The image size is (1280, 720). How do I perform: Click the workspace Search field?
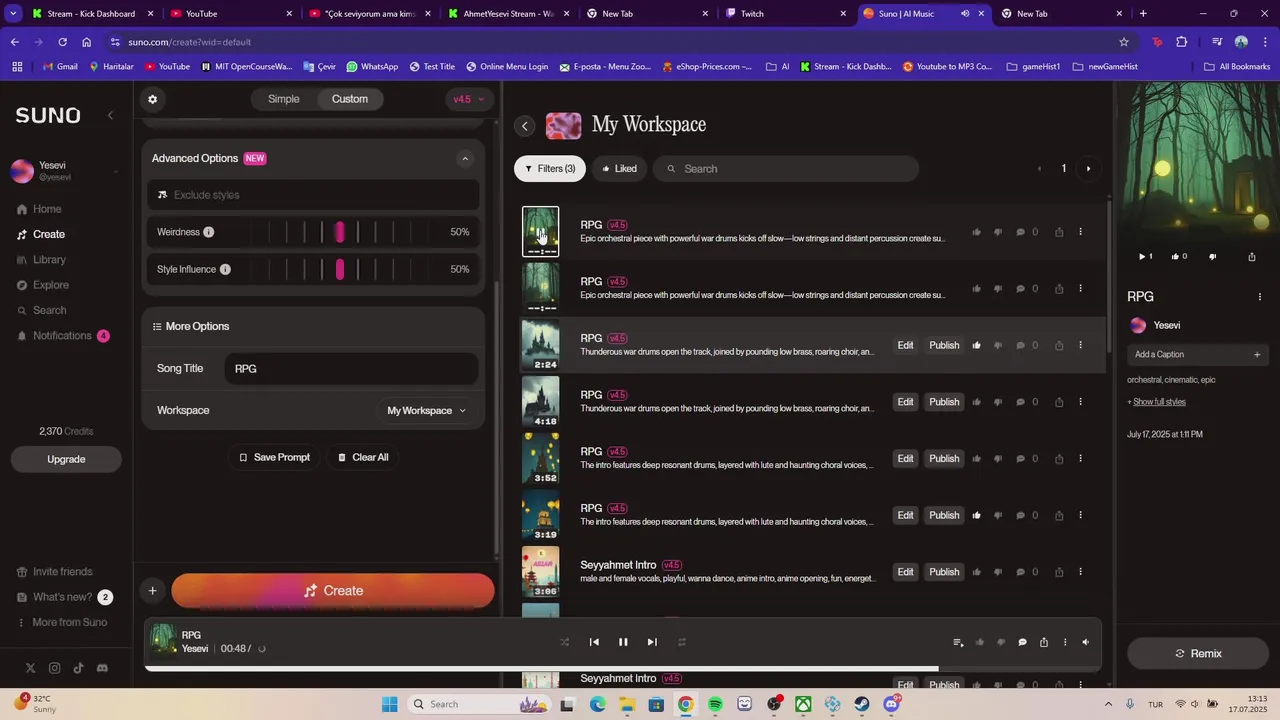[786, 169]
